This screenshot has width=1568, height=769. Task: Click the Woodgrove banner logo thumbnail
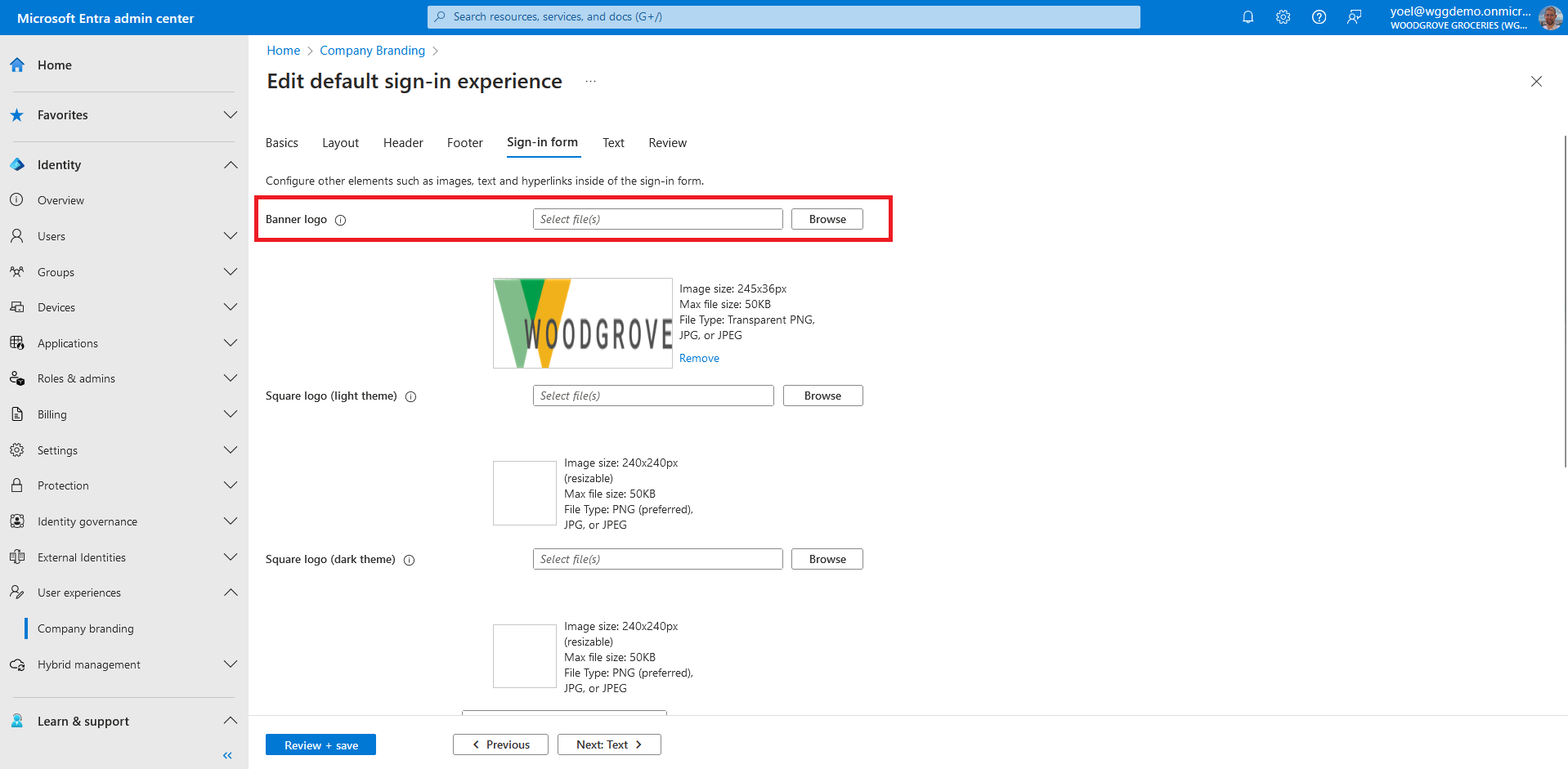coord(582,323)
